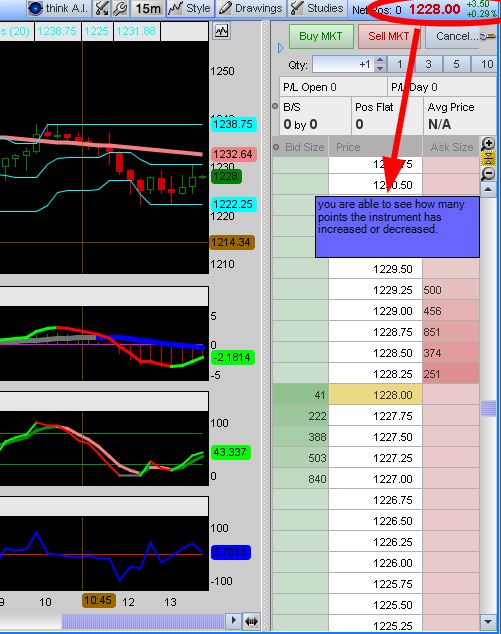Set quantity preset to 3
The width and height of the screenshot is (501, 634).
tap(428, 64)
